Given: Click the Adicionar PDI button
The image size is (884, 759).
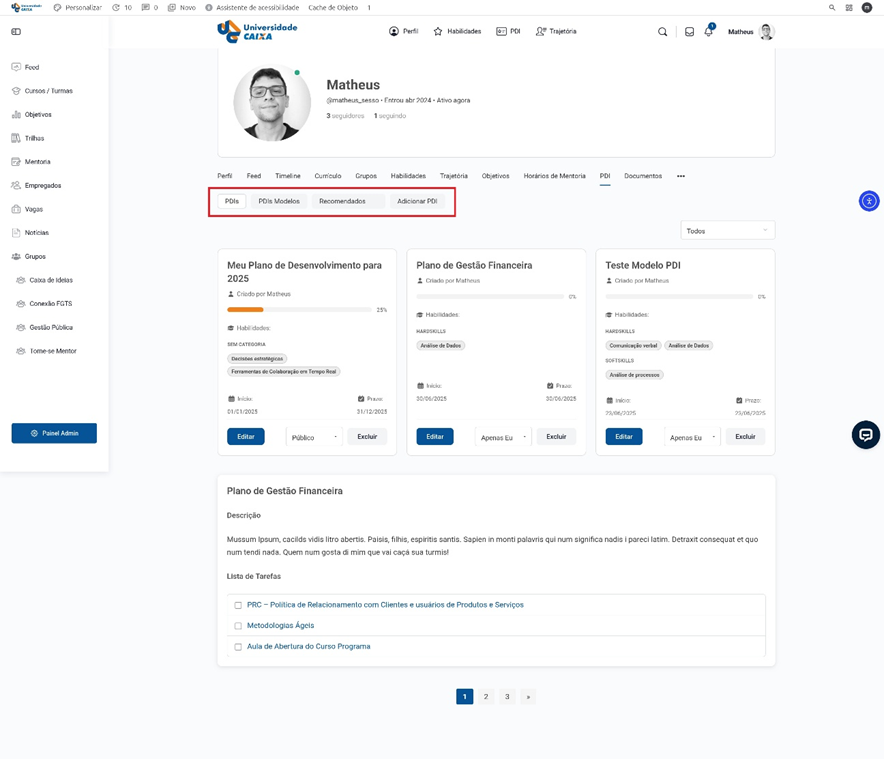Looking at the screenshot, I should pyautogui.click(x=417, y=201).
